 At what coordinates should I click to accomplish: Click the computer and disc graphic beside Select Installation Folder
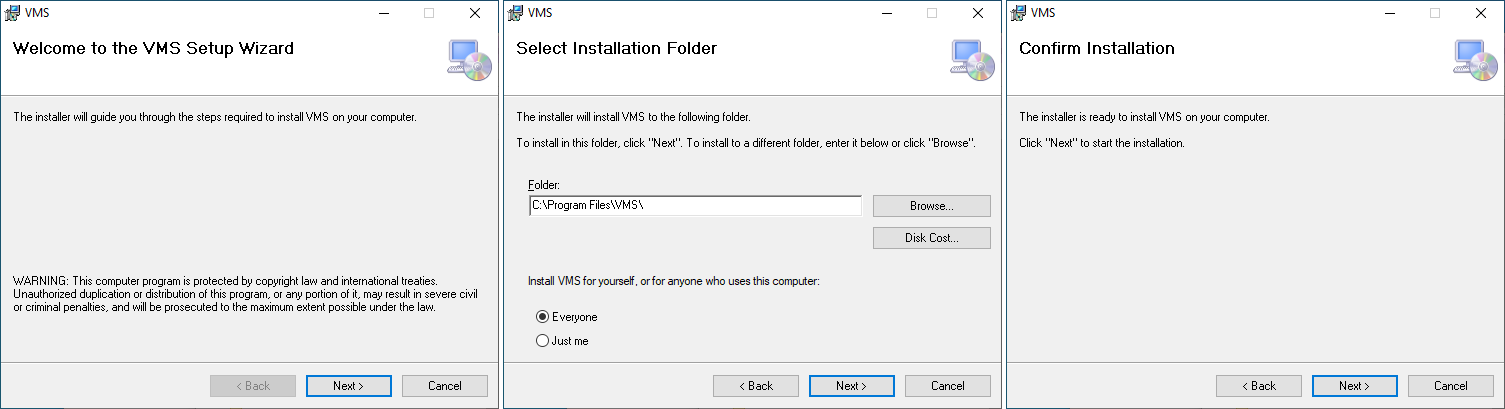click(x=972, y=59)
